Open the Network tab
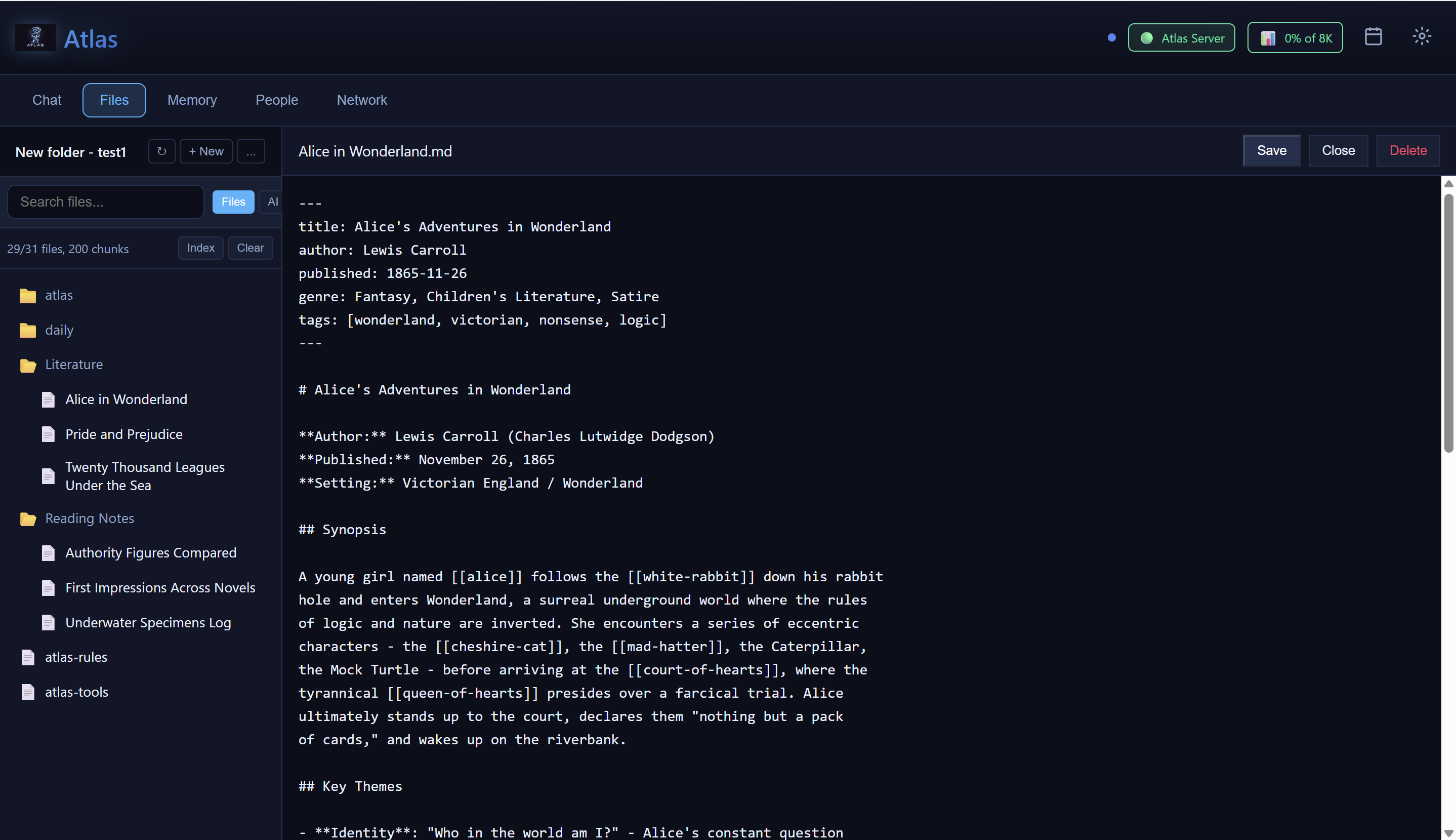Screen dimensions: 1456x840 point(361,100)
